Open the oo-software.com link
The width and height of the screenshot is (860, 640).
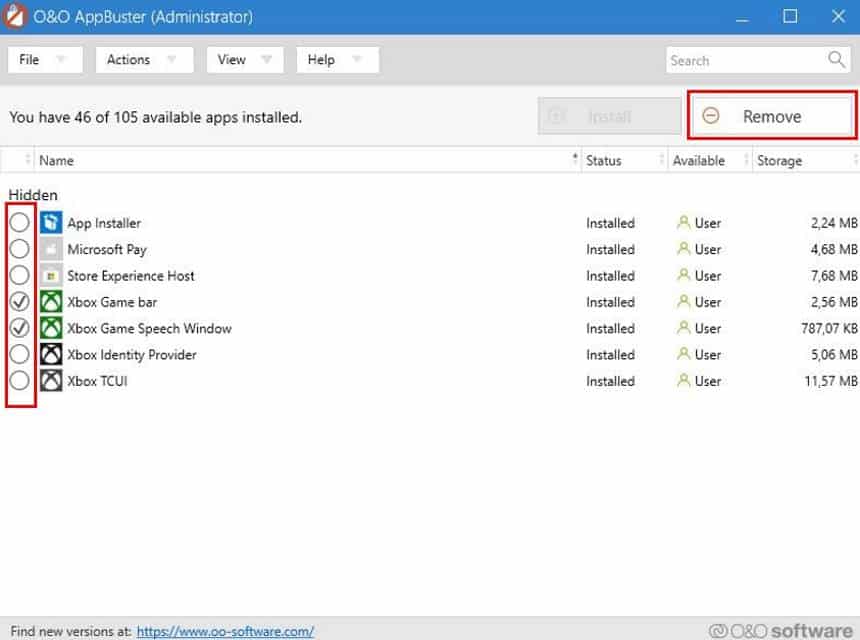[225, 631]
